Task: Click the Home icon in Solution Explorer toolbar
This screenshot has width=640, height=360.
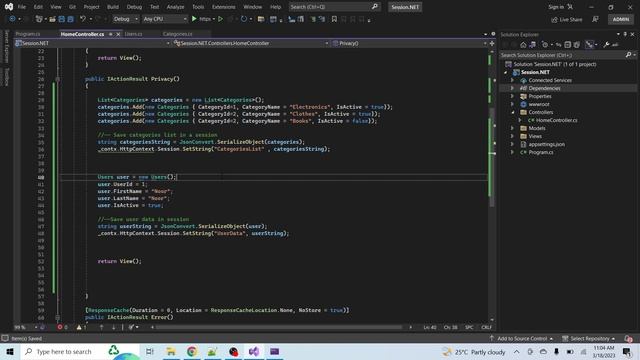Action: (523, 45)
